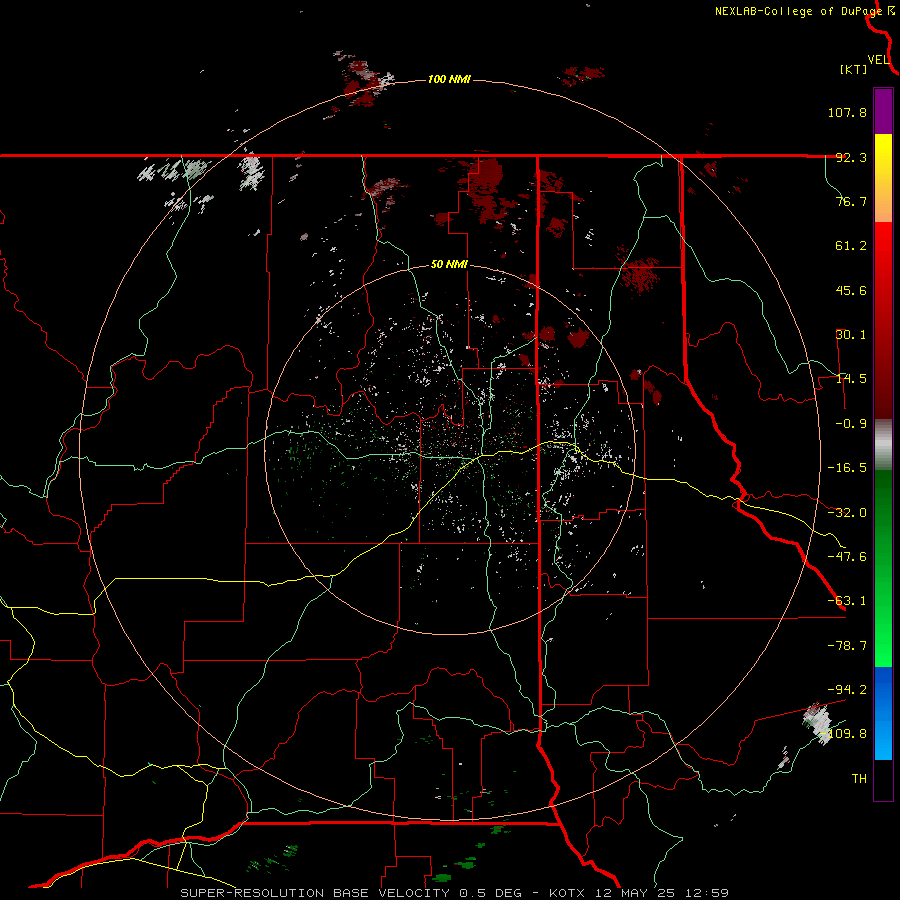Click the VEL legend title
The width and height of the screenshot is (900, 900).
[x=878, y=60]
